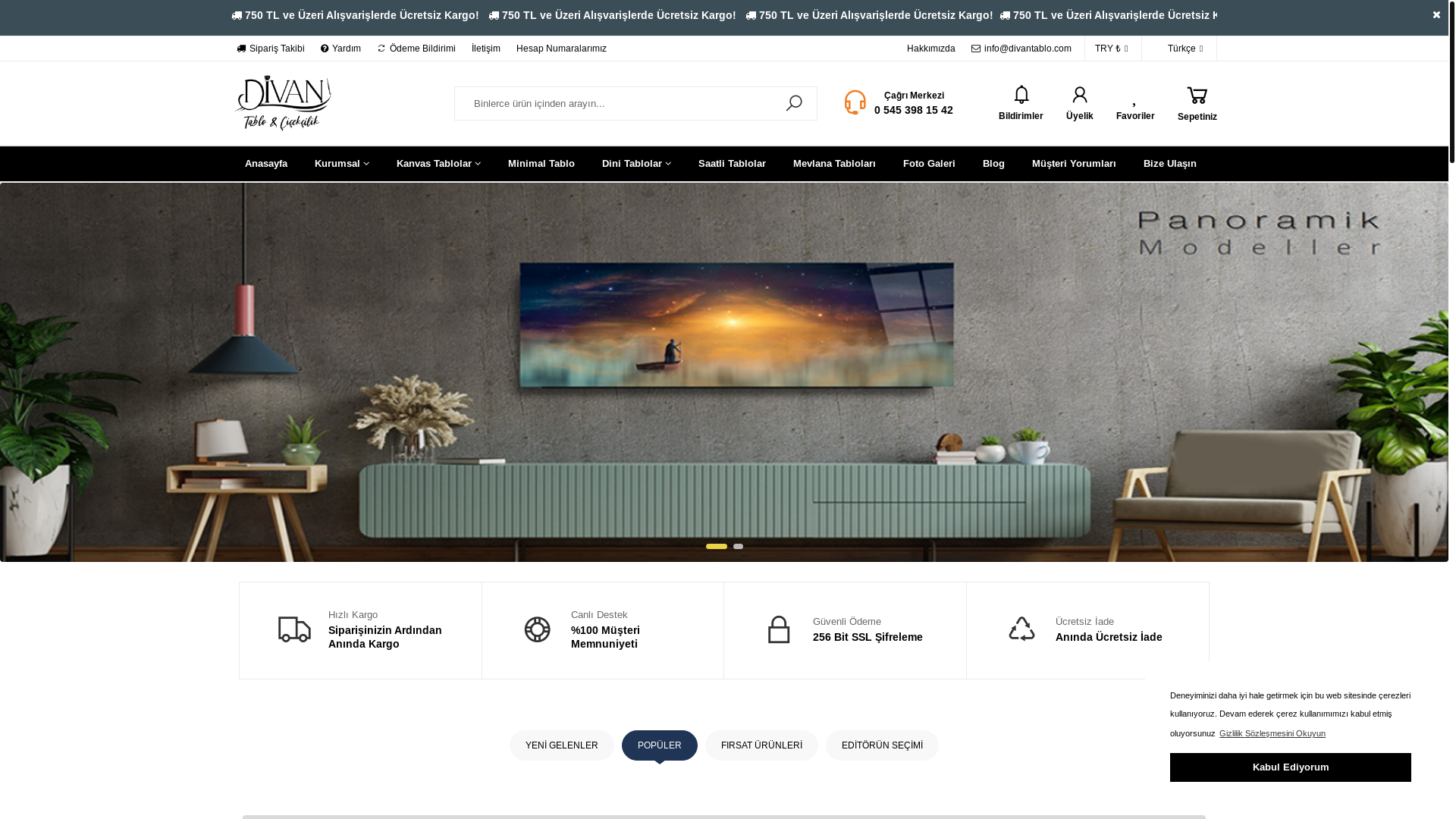Expand the TRY currency dropdown
1456x819 pixels.
1112,49
